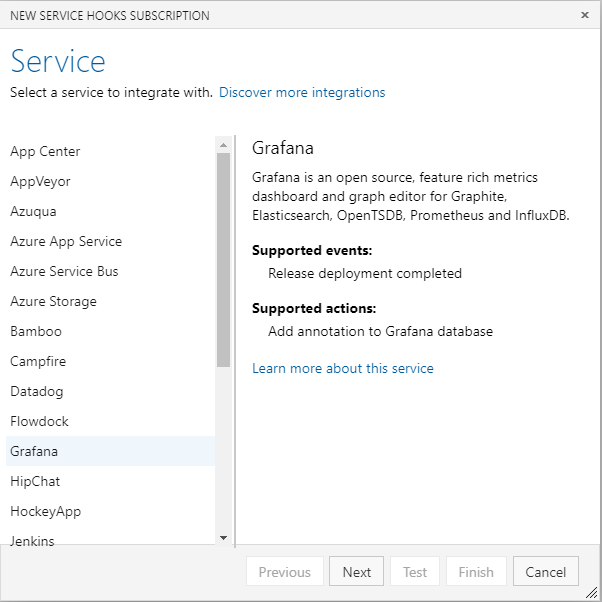Pick Azure App Service

tap(66, 241)
